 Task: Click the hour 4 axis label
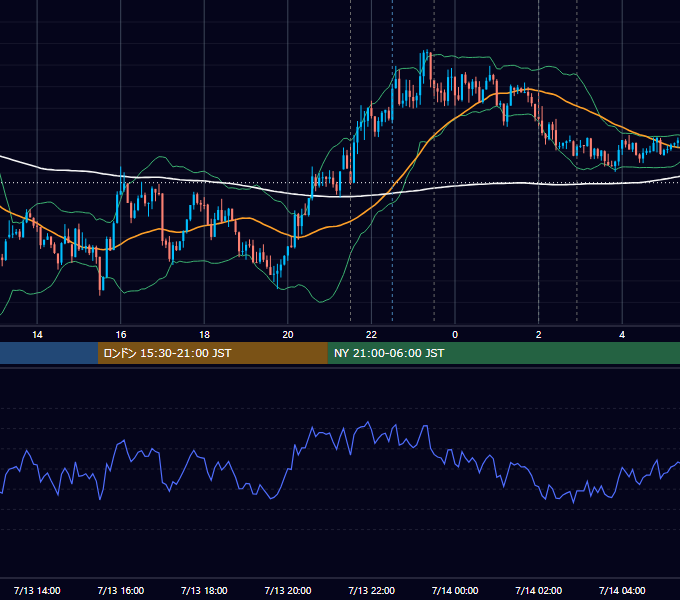tap(622, 335)
